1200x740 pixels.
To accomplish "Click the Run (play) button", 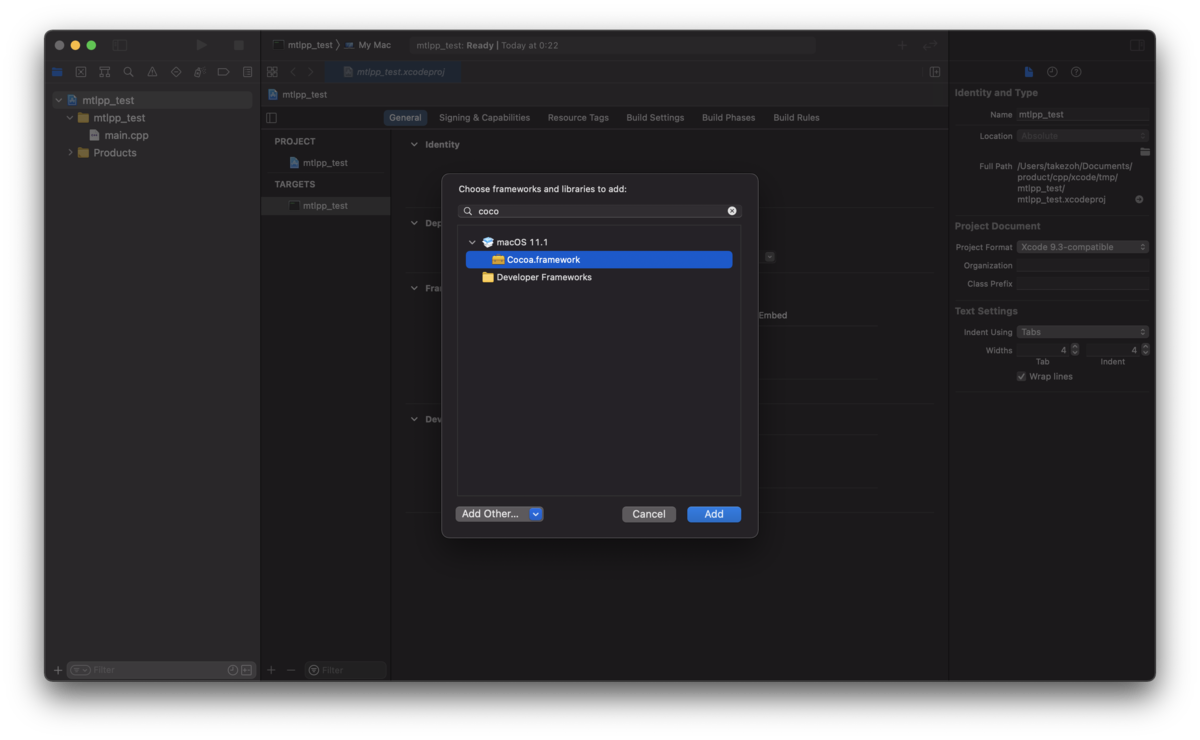I will 202,45.
